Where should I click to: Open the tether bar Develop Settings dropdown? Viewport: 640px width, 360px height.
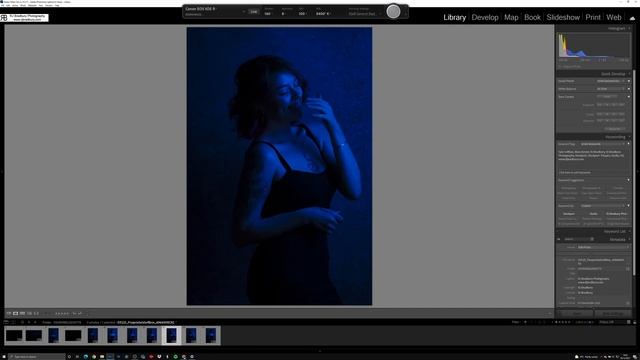pyautogui.click(x=364, y=14)
